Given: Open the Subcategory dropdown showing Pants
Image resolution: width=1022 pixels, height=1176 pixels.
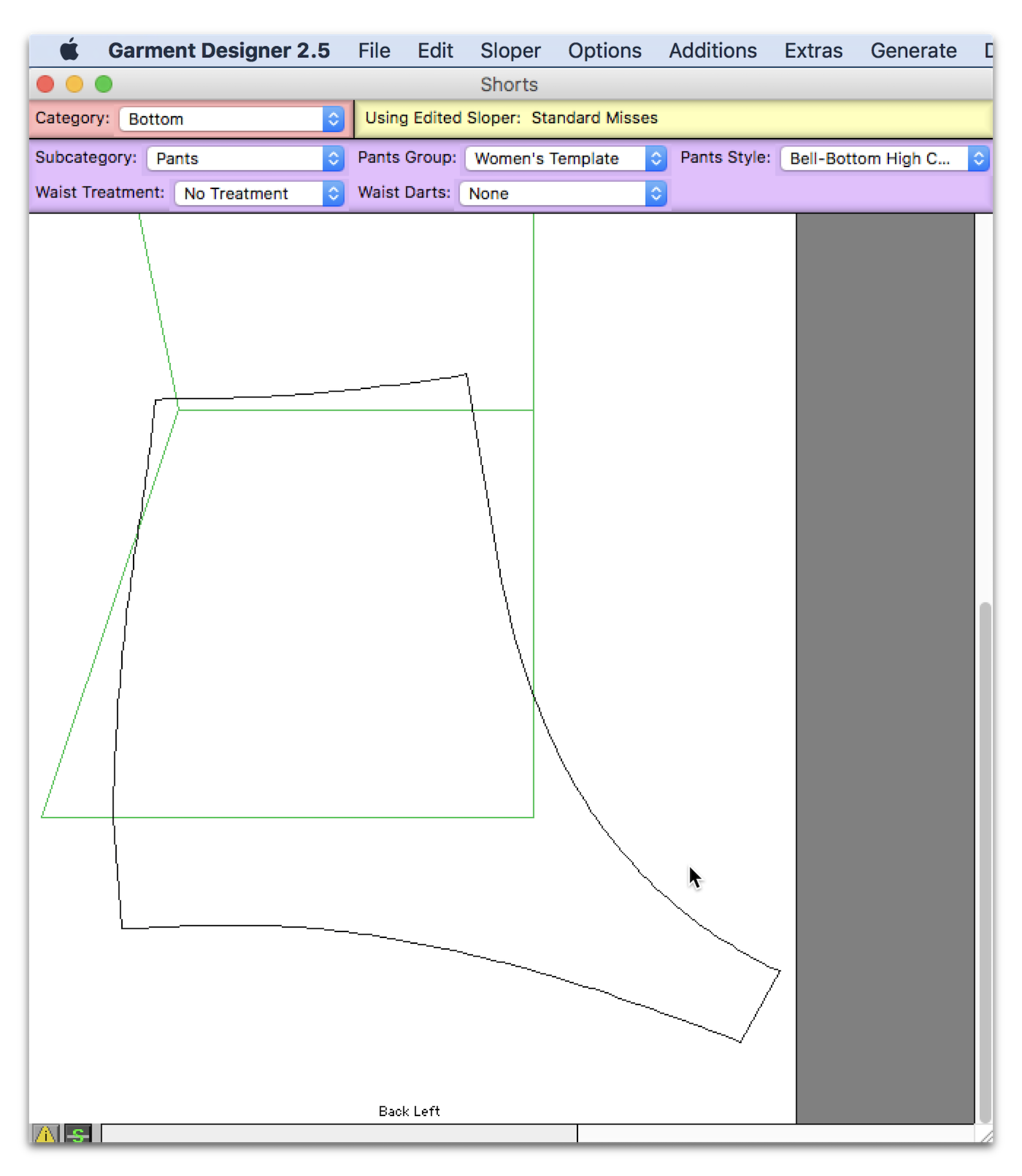Looking at the screenshot, I should (x=246, y=159).
